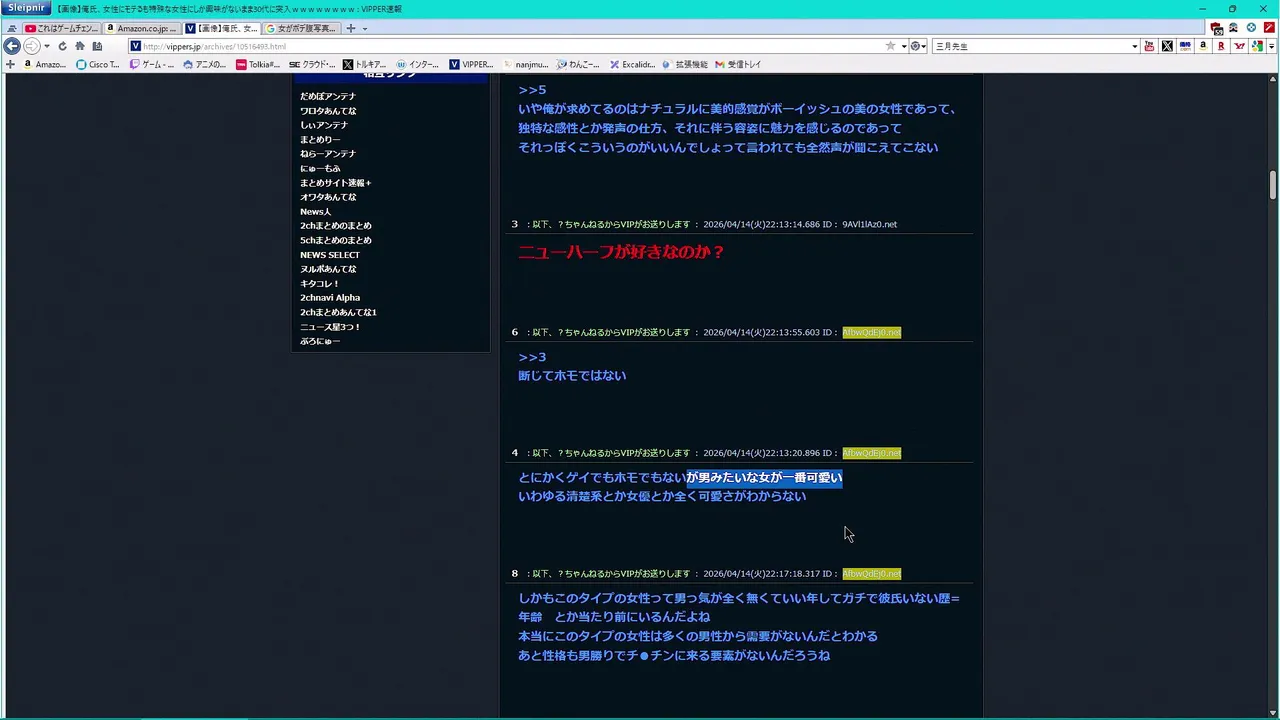Screen dimensions: 1280x720
Task: Click highlighted ID on post 6
Action: pos(871,332)
